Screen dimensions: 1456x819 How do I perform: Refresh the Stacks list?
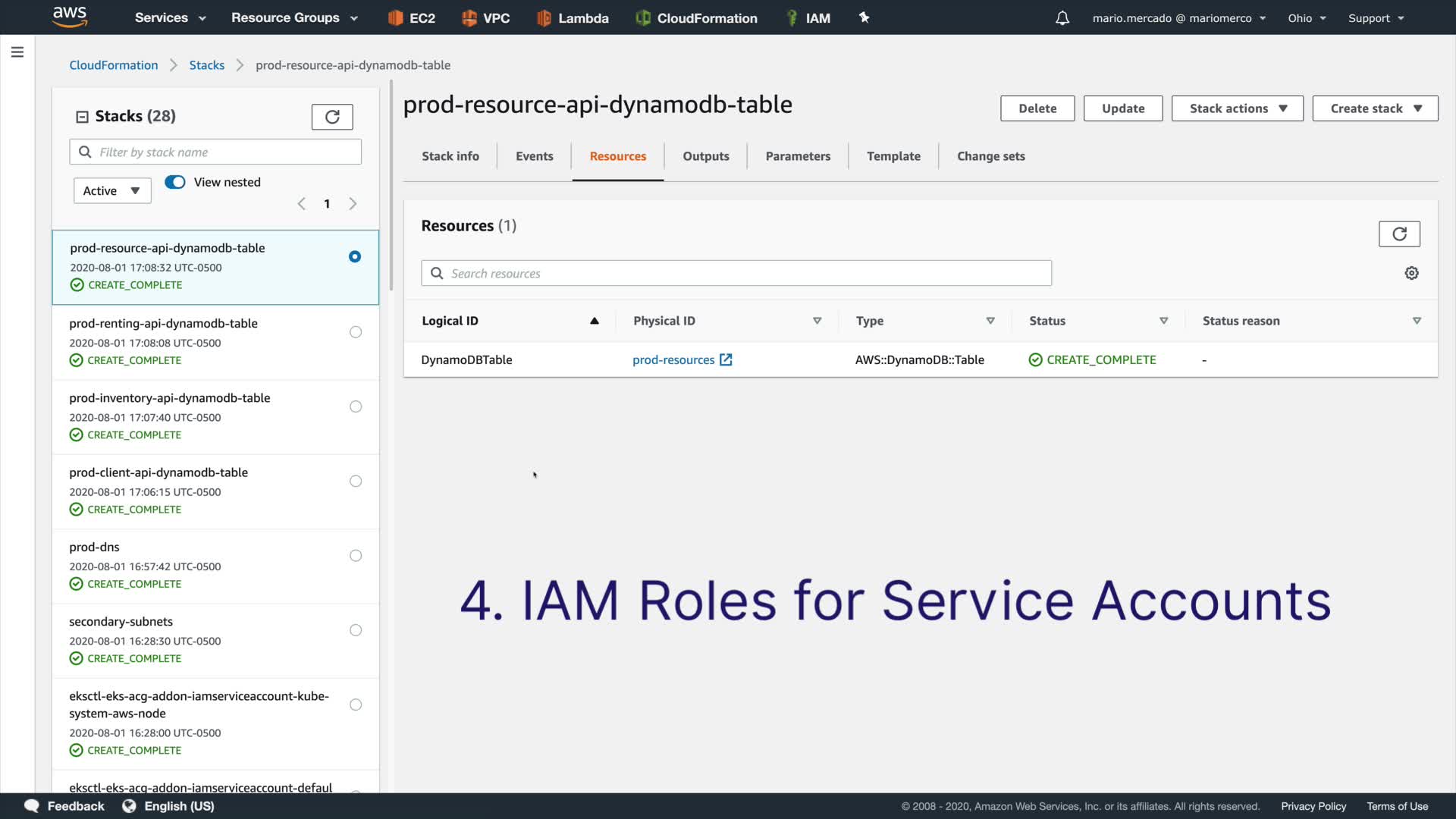pos(332,117)
